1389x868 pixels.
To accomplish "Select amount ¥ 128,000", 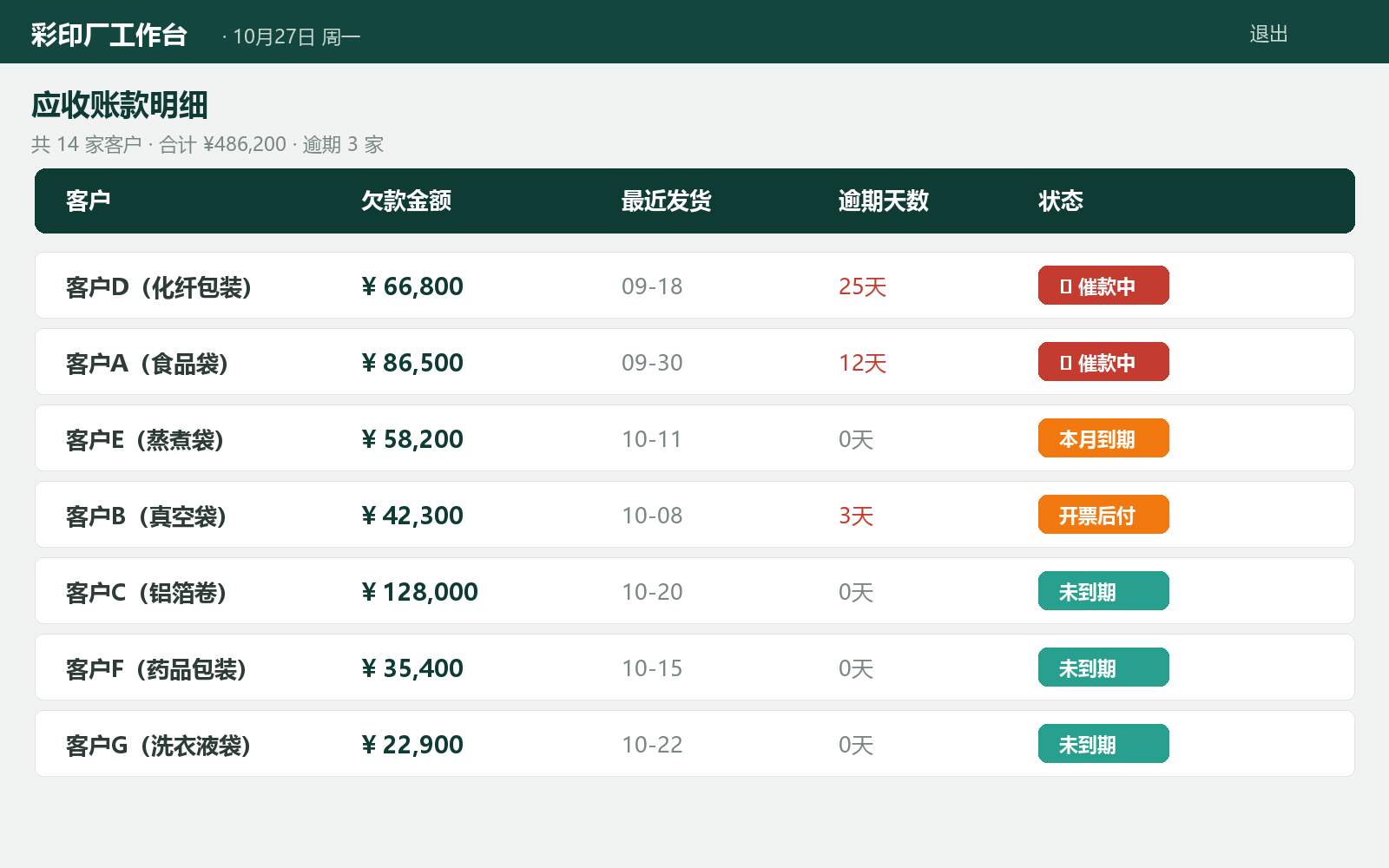I will [419, 592].
